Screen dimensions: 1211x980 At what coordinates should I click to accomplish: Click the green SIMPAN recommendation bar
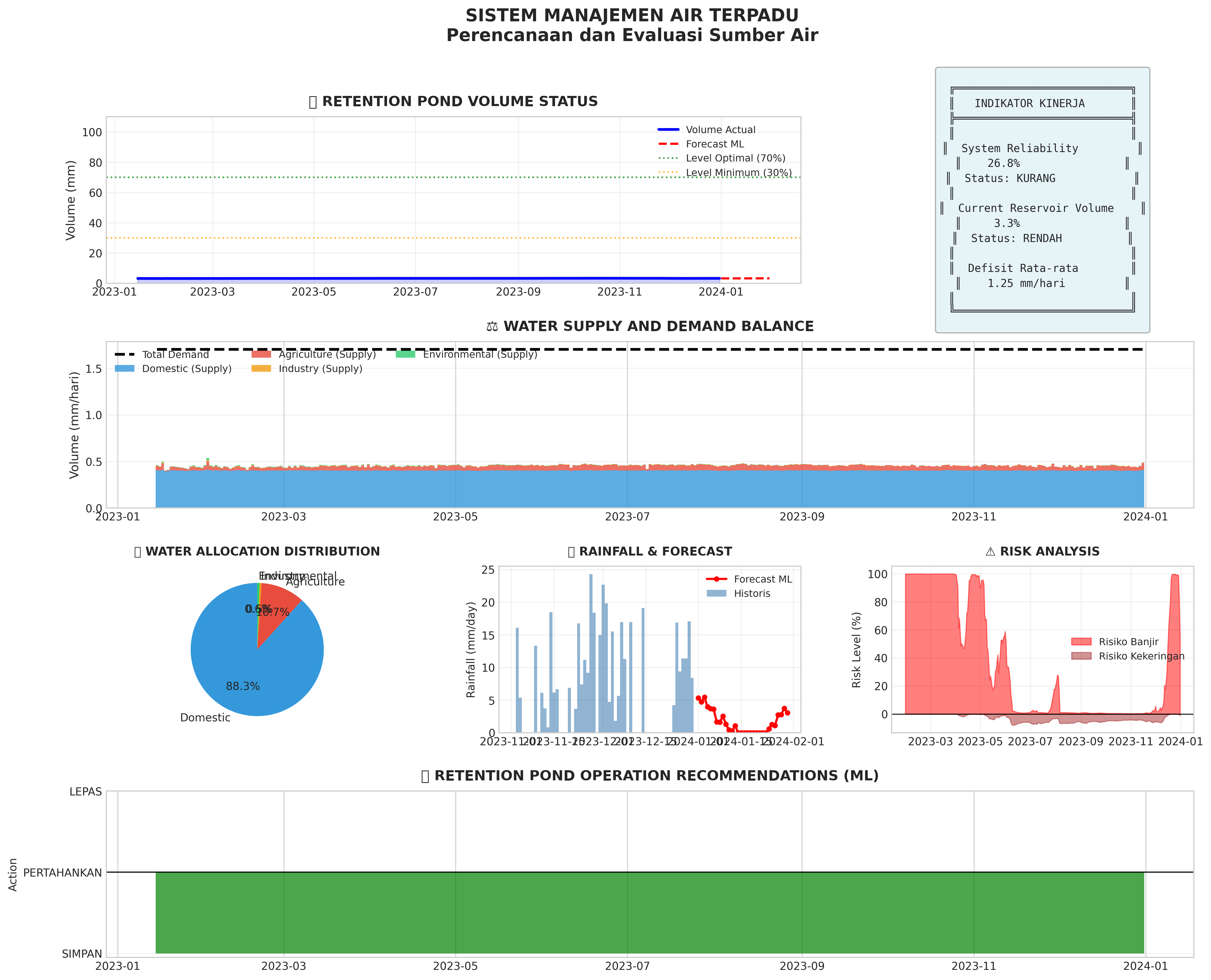tap(649, 913)
